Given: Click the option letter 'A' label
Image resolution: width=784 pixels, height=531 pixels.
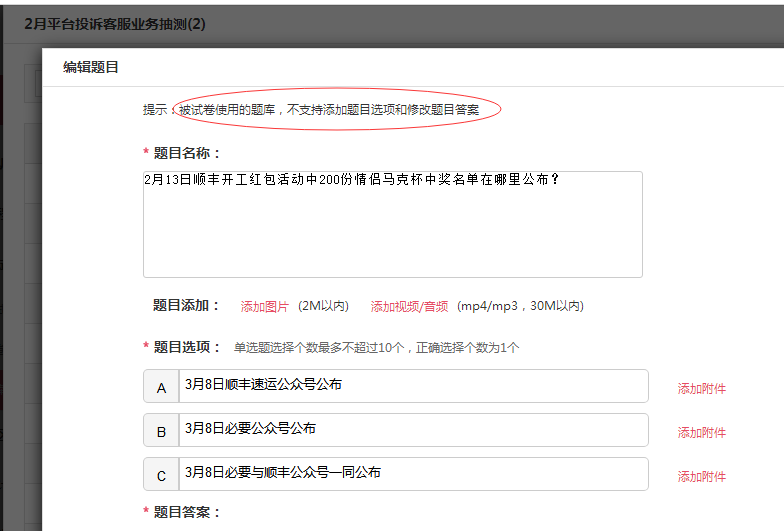Looking at the screenshot, I should tap(161, 388).
